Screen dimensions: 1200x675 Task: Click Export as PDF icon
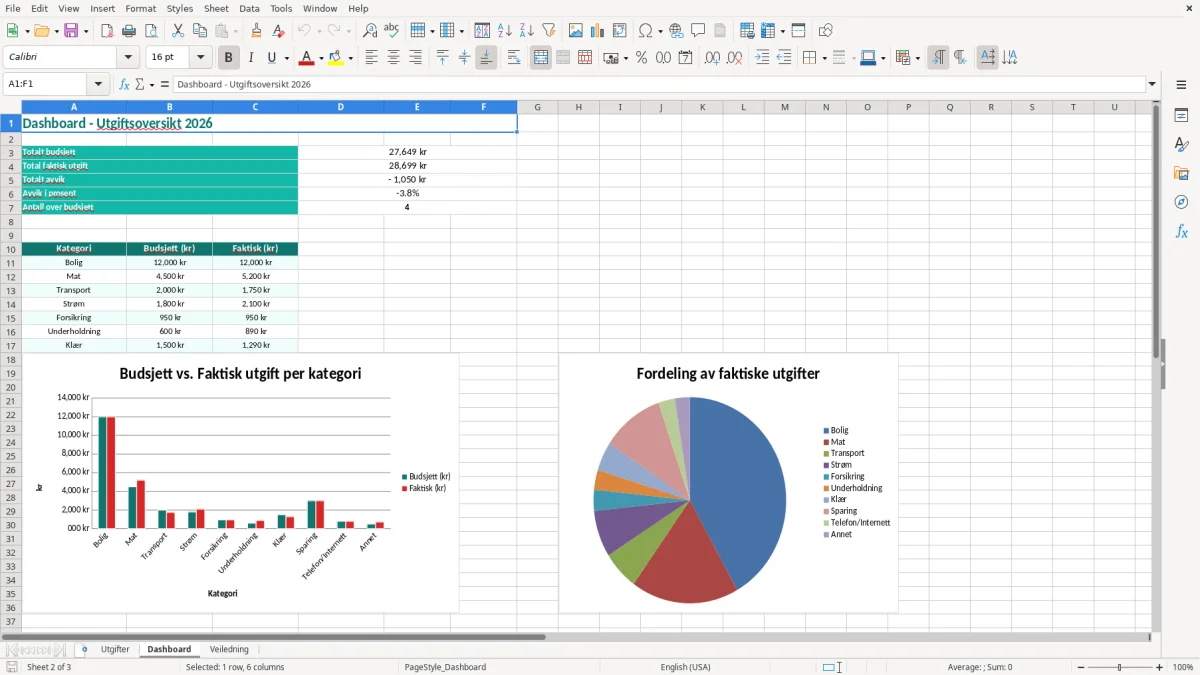click(106, 31)
